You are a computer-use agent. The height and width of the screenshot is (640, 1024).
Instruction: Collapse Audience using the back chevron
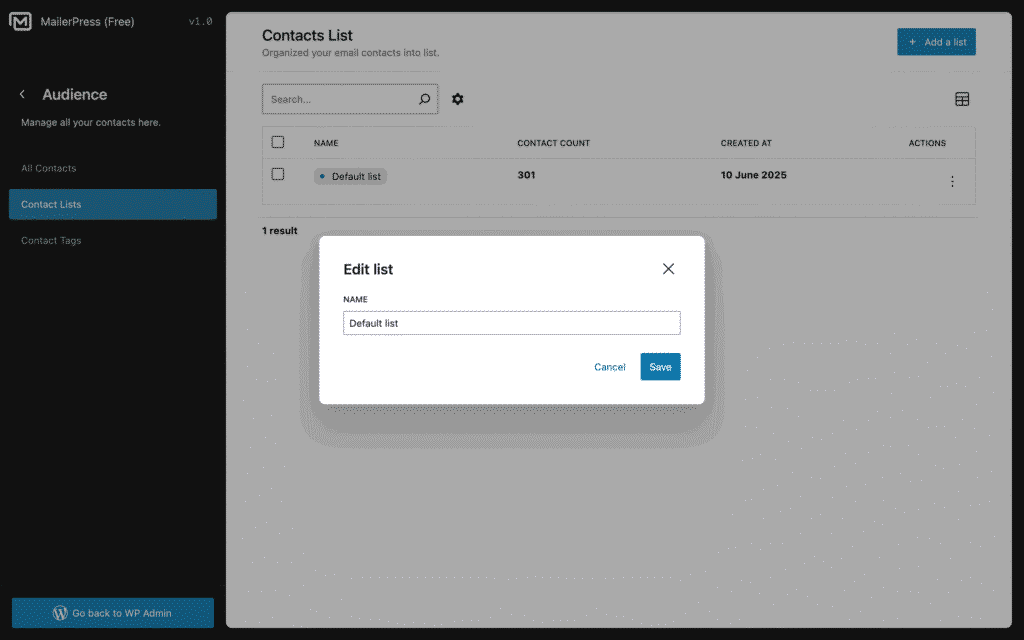21,93
